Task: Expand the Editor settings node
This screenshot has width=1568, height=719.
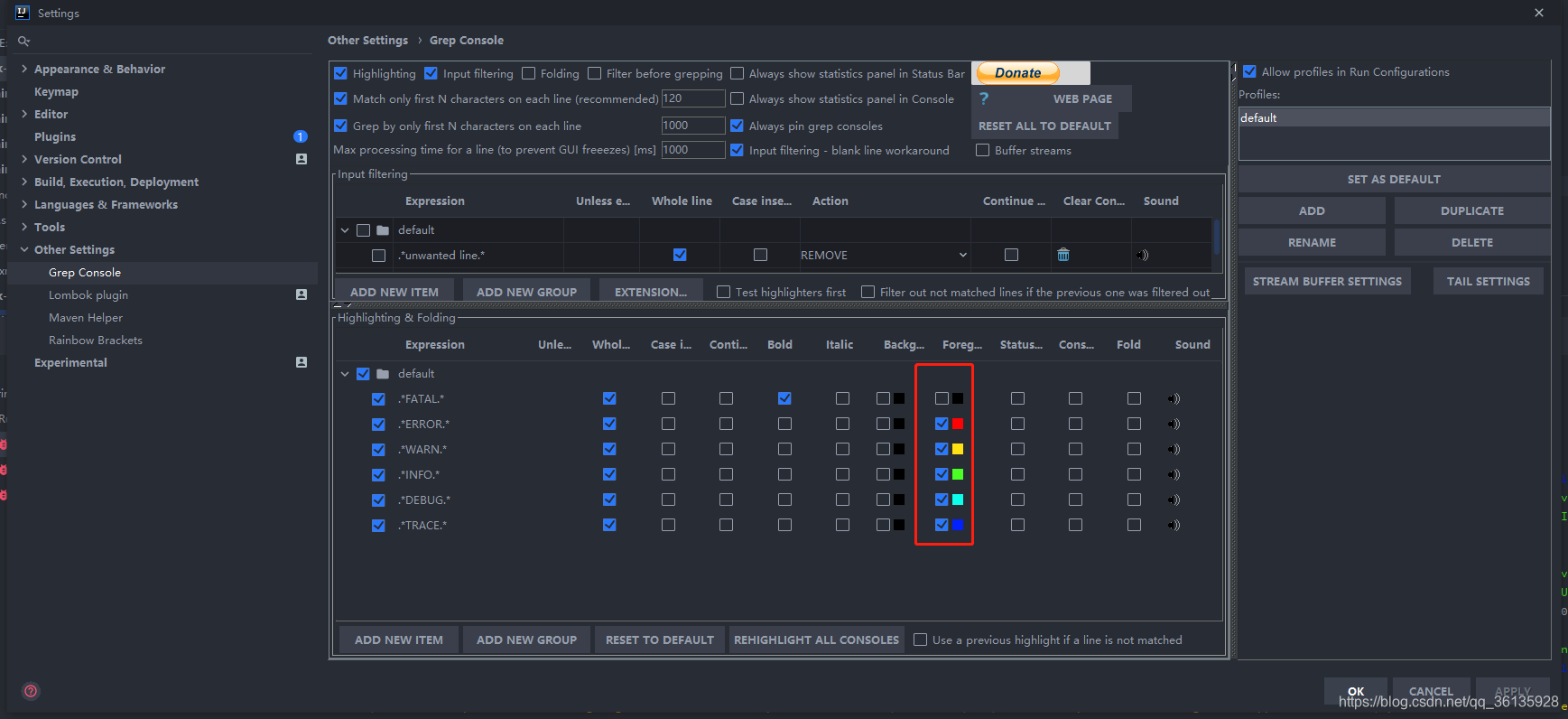Action: click(24, 114)
